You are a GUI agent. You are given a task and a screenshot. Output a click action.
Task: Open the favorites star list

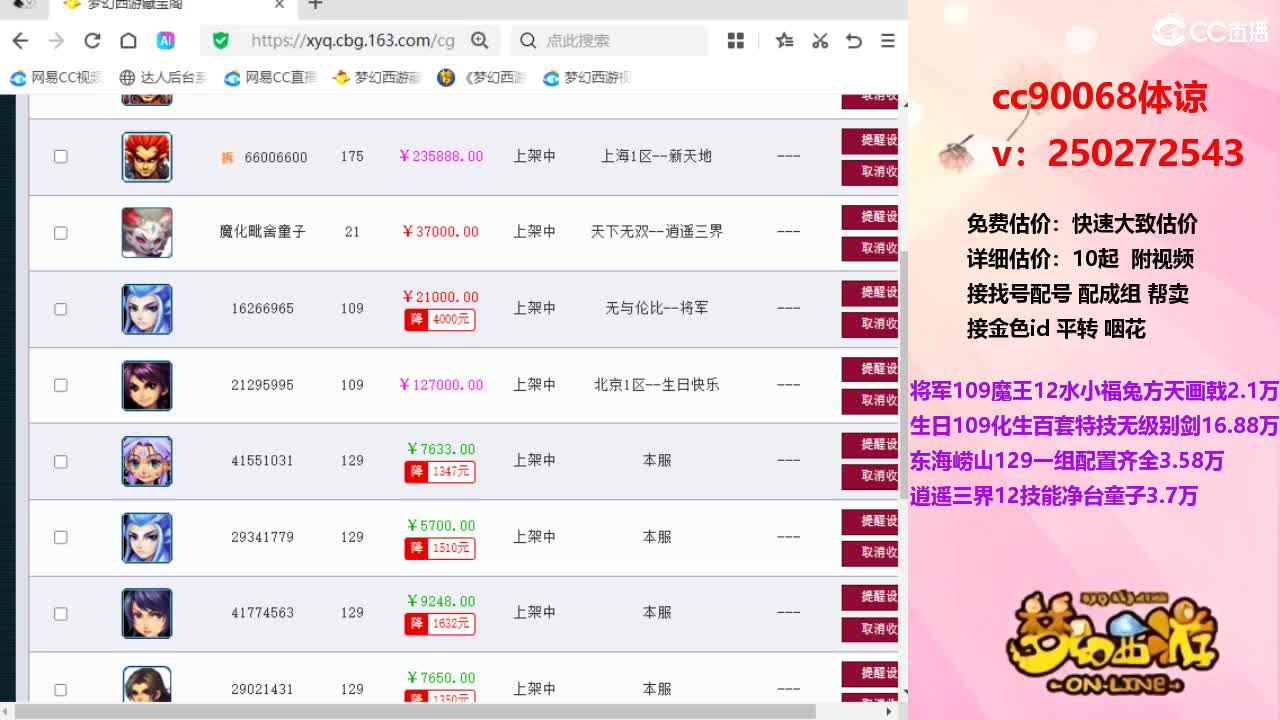[785, 41]
